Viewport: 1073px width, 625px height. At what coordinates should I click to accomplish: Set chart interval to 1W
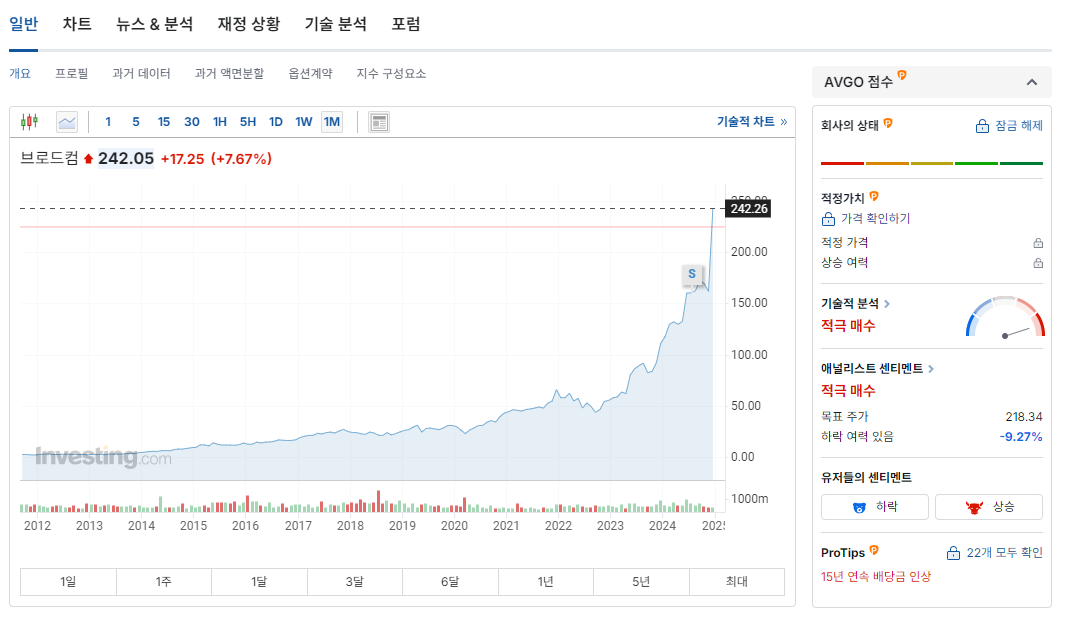click(304, 122)
